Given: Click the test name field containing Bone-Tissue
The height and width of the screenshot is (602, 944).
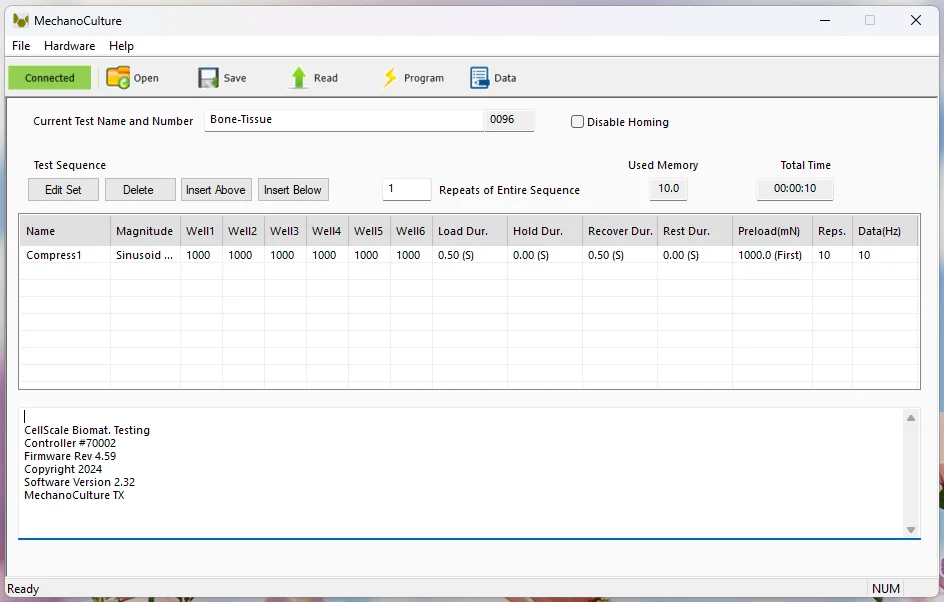Looking at the screenshot, I should click(x=344, y=120).
